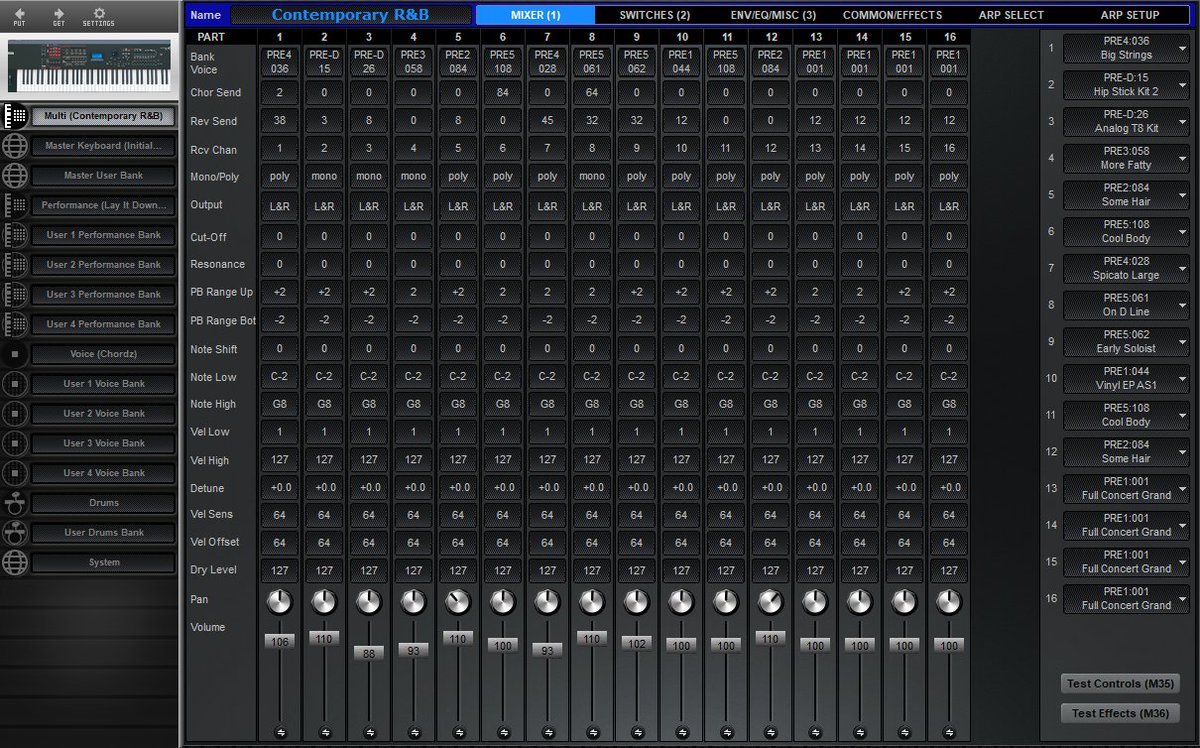
Task: Toggle Mono/Poly setting for part 16
Action: point(948,176)
